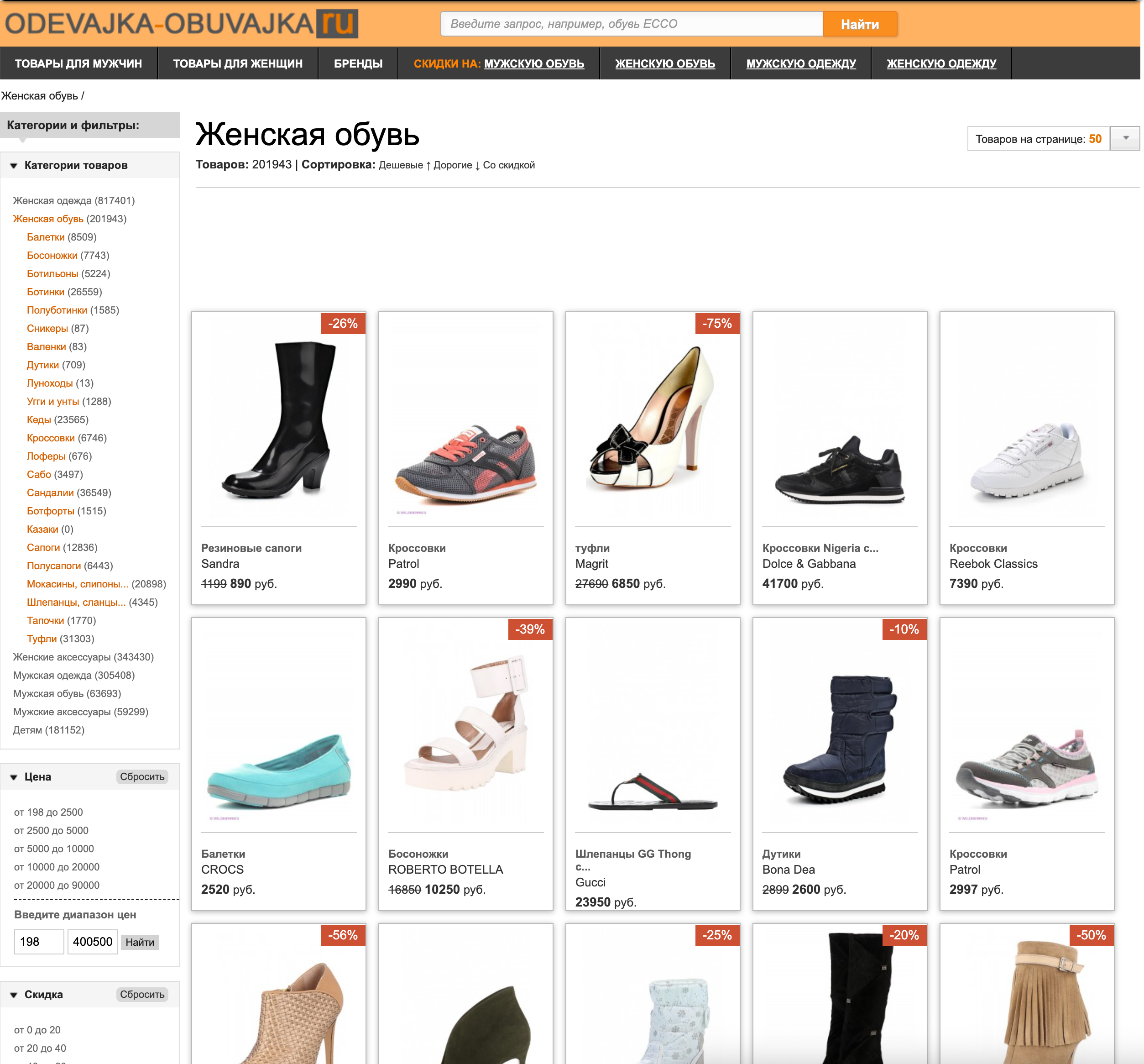Collapse the Цена filter section
This screenshot has height=1064, width=1144.
tap(14, 777)
